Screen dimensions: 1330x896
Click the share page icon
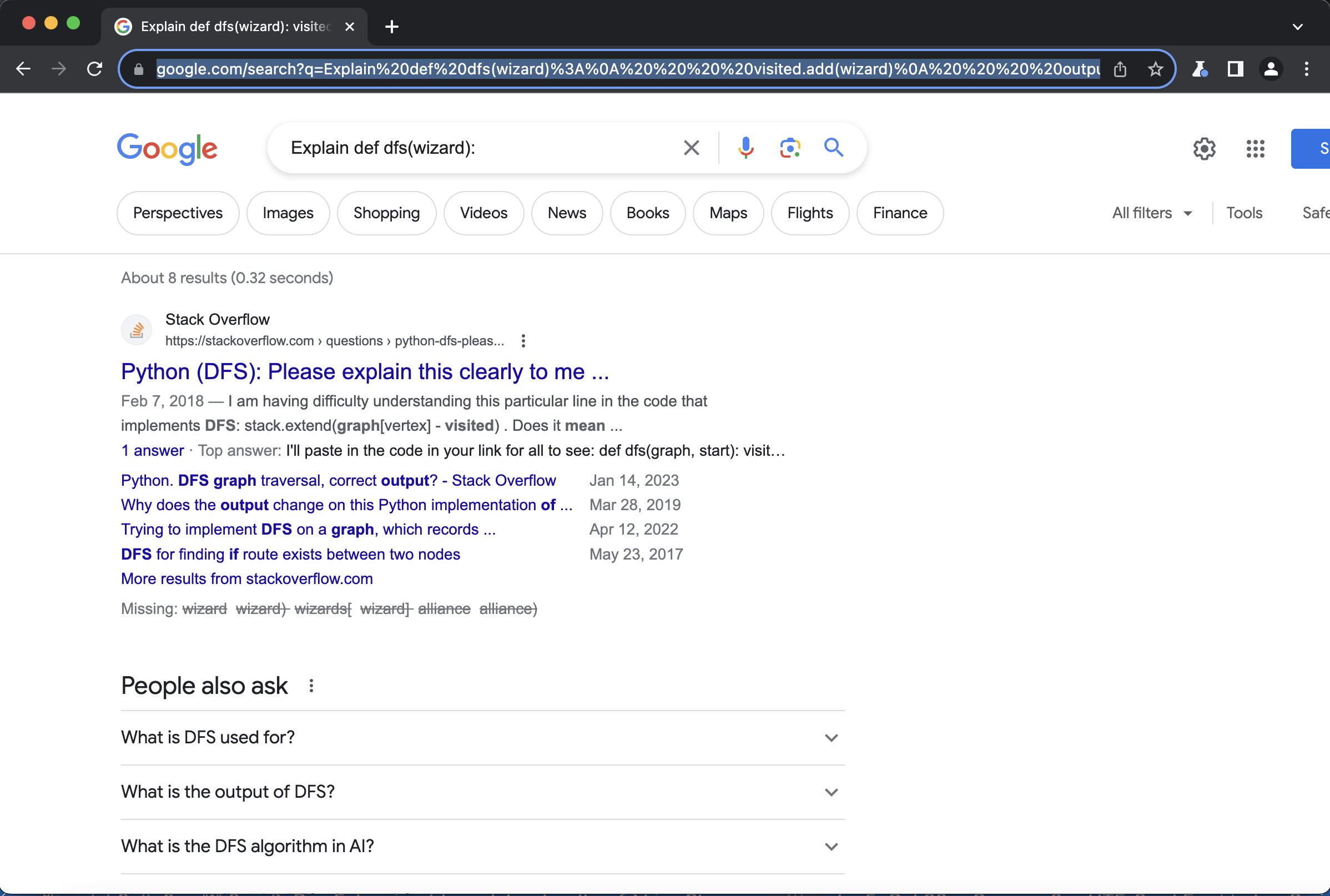point(1120,69)
